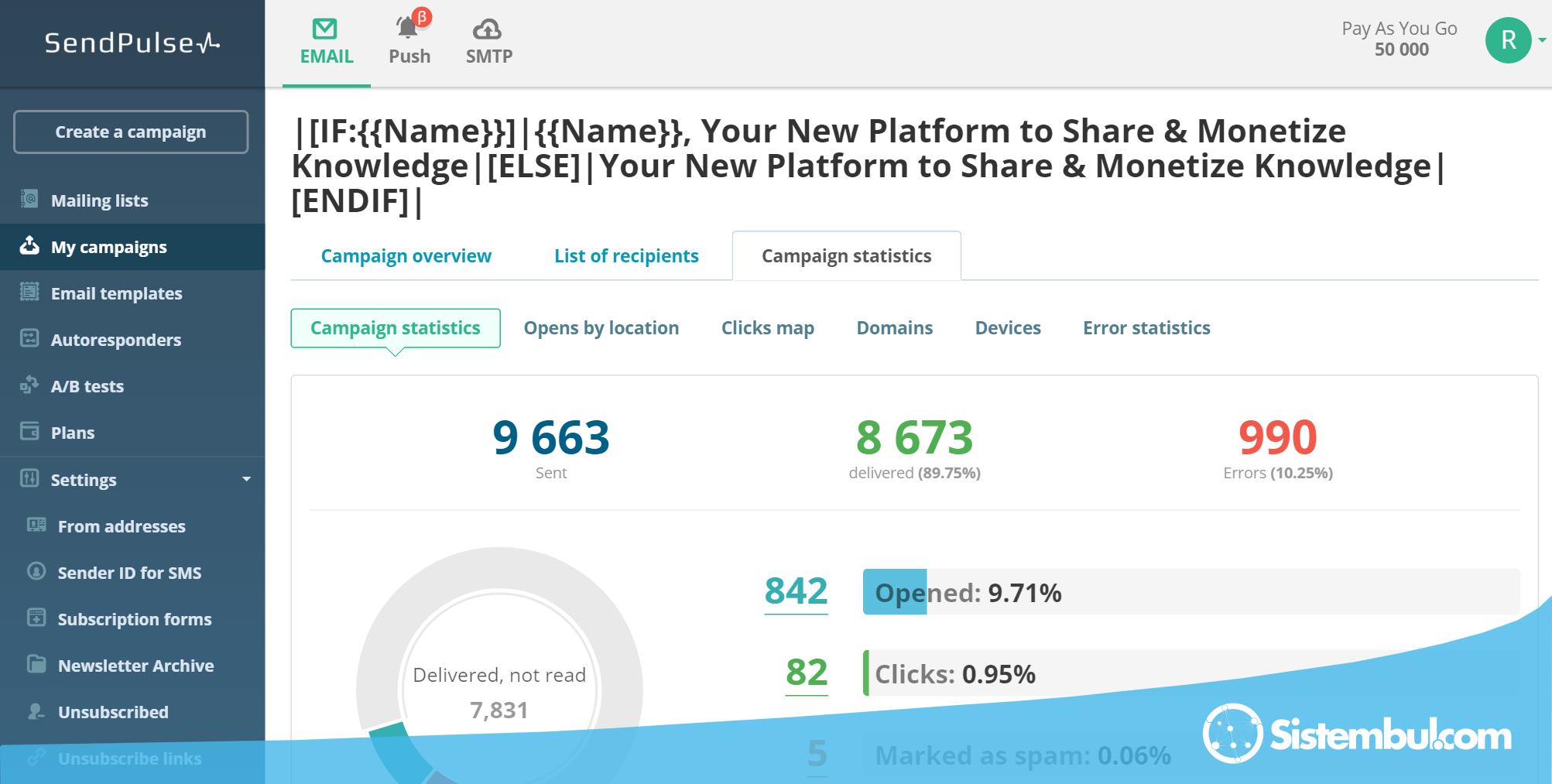
Task: Open the account dropdown arrow beside avatar
Action: [x=1542, y=40]
